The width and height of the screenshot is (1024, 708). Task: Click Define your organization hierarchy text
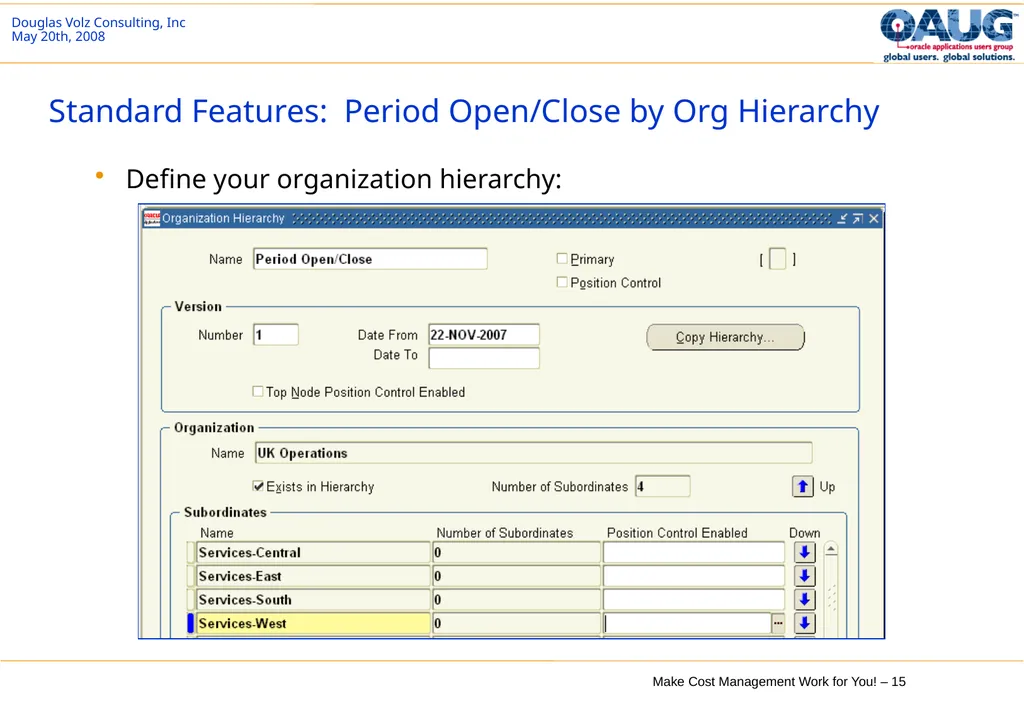[344, 179]
